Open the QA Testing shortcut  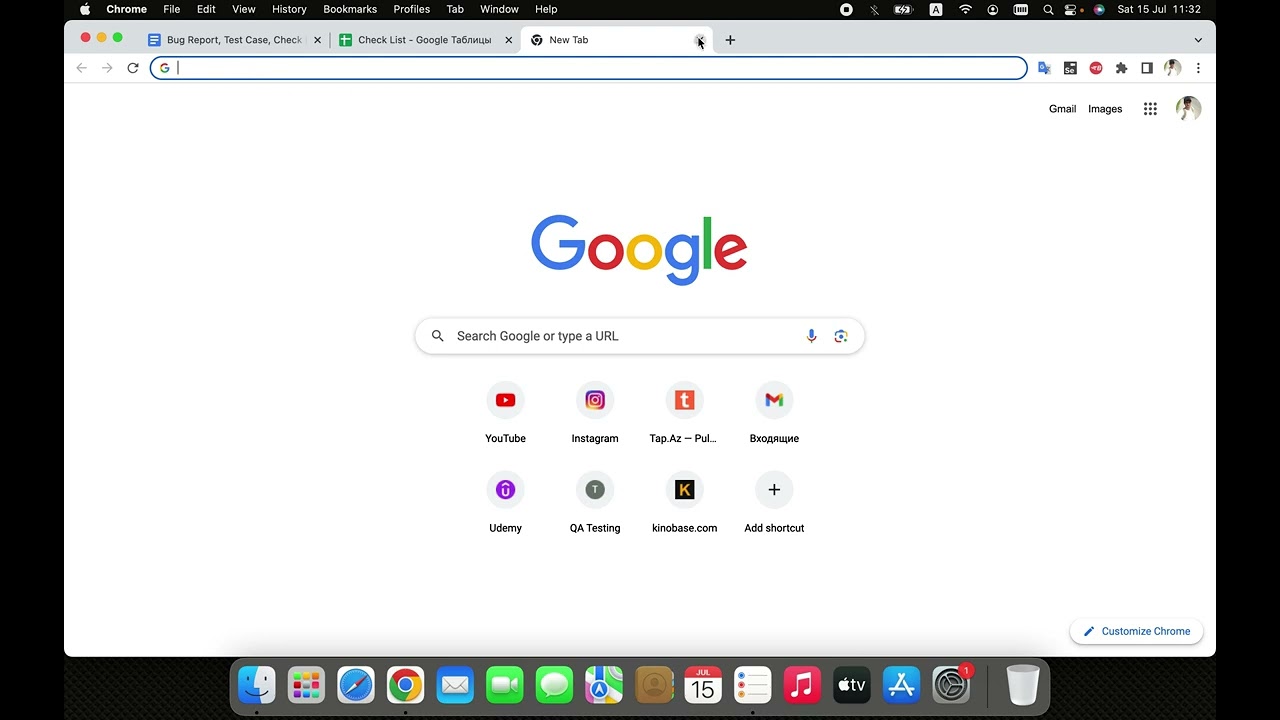click(595, 503)
